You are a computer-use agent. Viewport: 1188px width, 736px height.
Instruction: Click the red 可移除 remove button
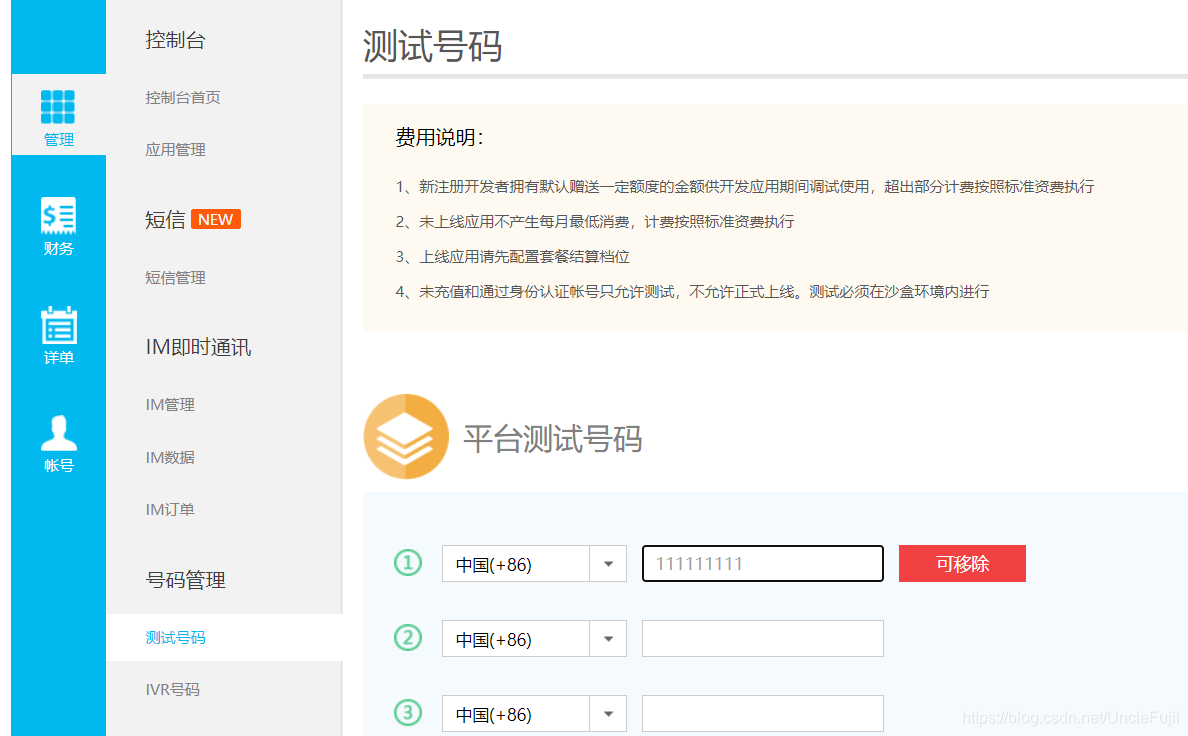(961, 563)
